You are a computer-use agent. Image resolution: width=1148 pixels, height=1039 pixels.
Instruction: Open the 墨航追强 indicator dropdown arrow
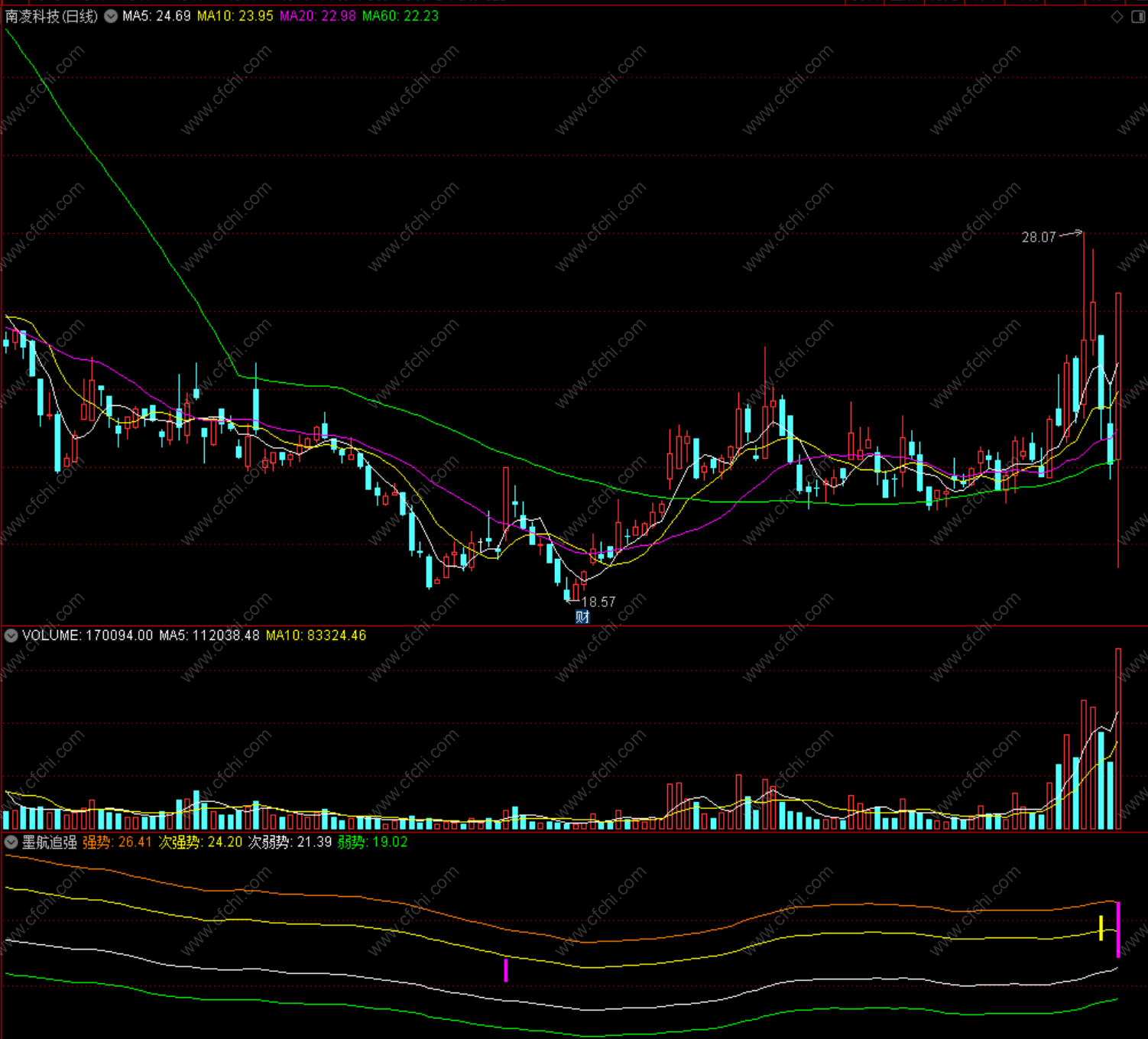[11, 843]
